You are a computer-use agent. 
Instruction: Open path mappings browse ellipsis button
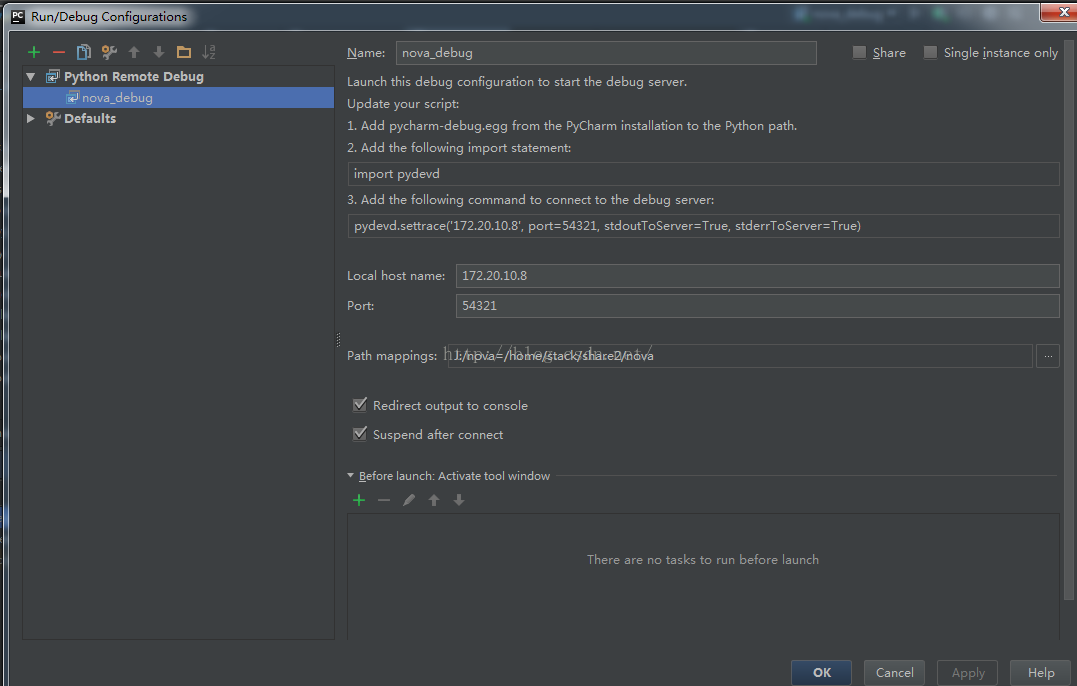pyautogui.click(x=1047, y=356)
